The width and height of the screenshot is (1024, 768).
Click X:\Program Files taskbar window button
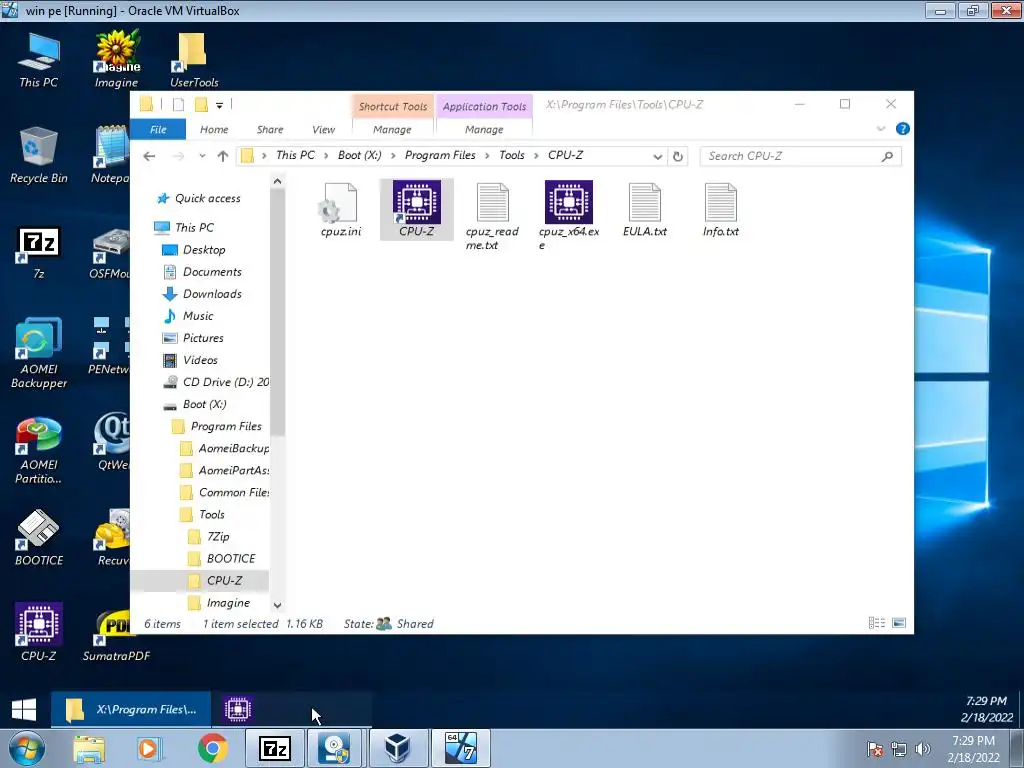[131, 709]
